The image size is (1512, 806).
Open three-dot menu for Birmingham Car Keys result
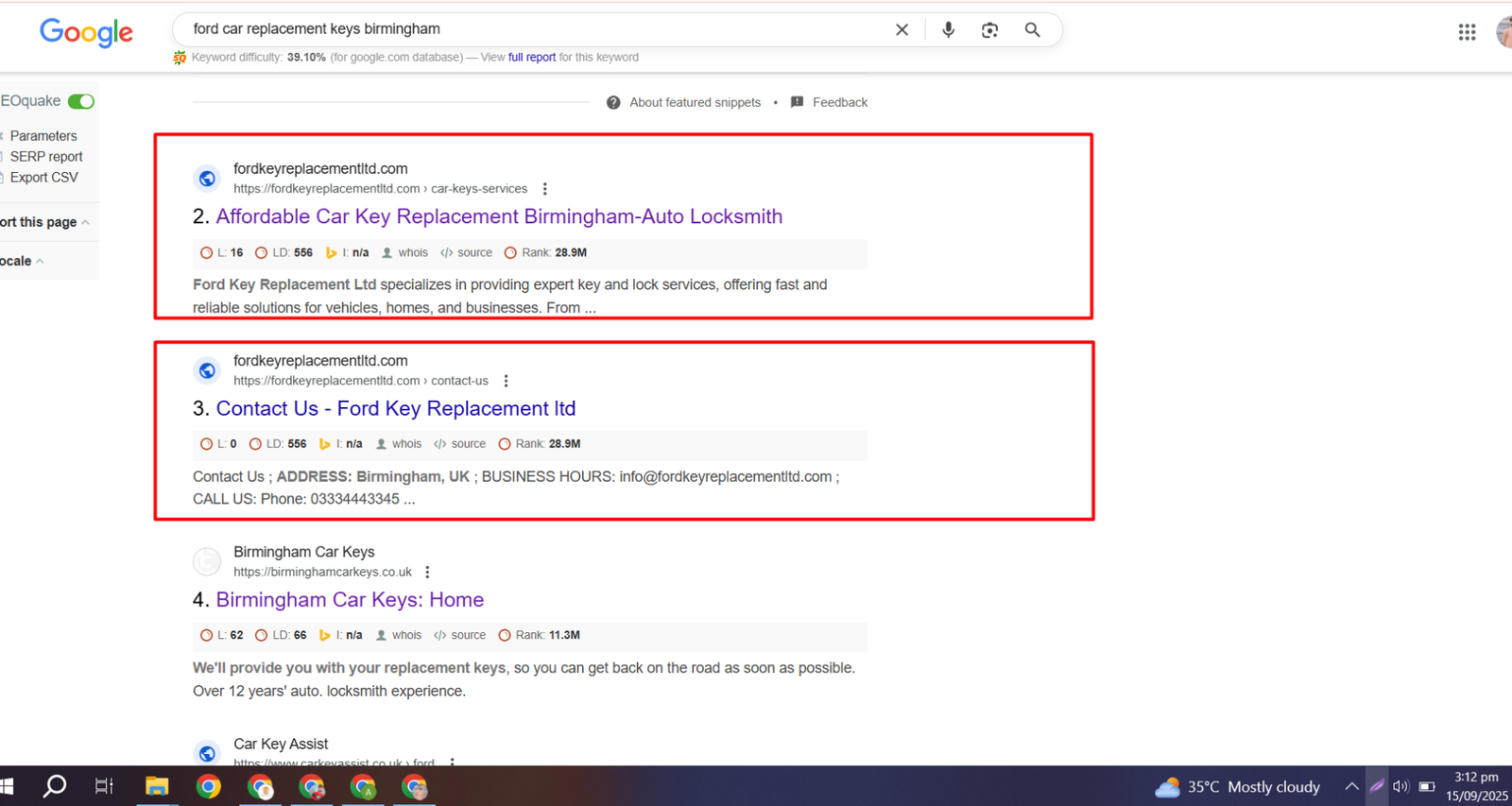pyautogui.click(x=428, y=573)
